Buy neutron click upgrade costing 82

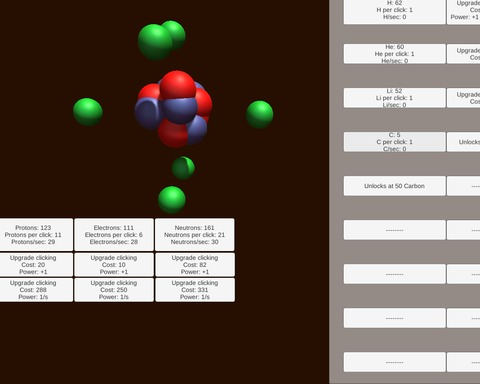pos(195,265)
